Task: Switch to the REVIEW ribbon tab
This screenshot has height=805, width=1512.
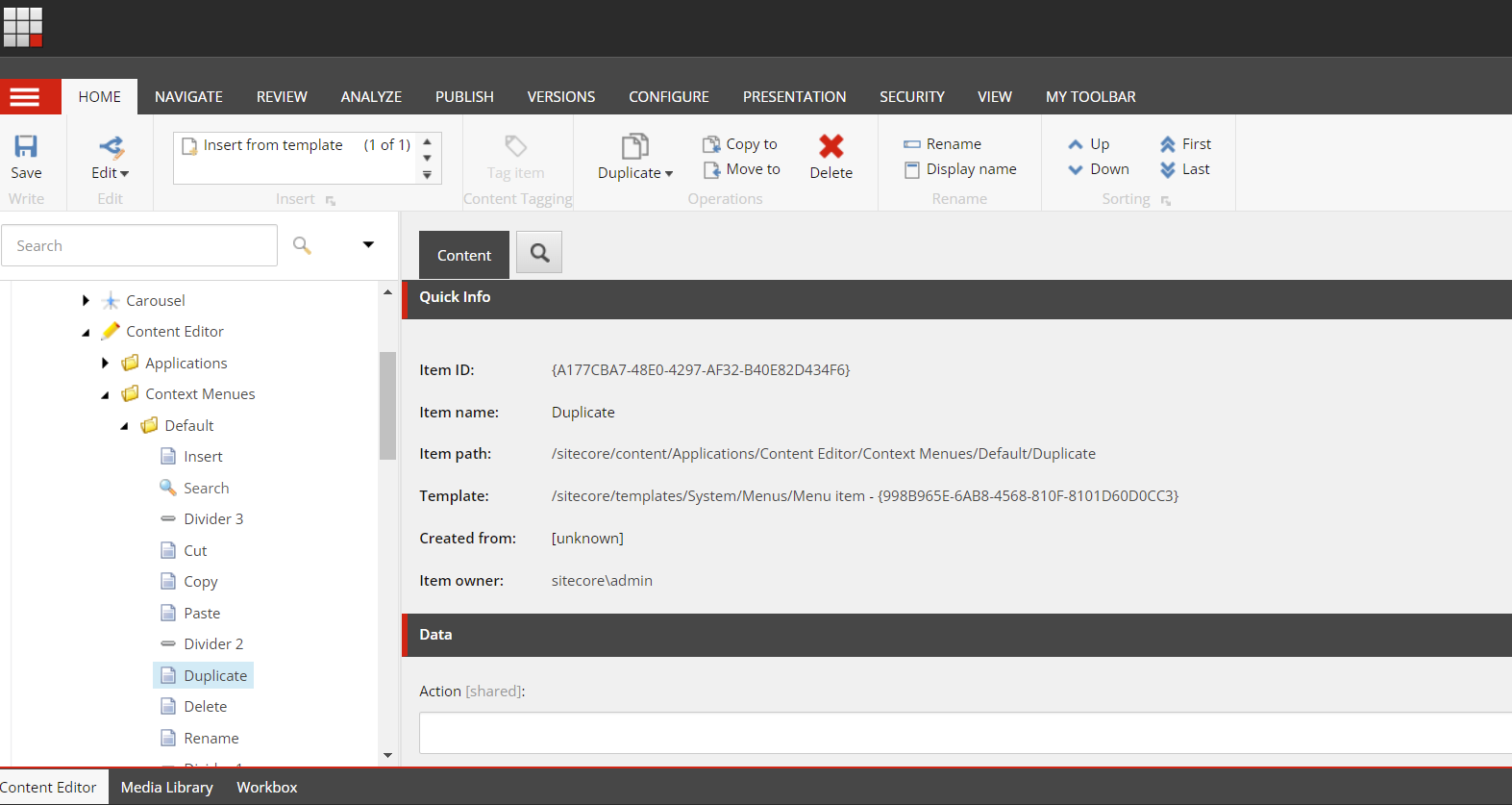Action: 282,97
